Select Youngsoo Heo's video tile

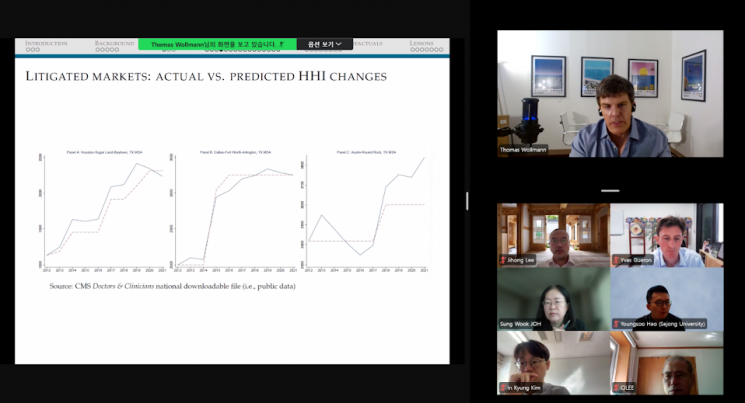[667, 299]
